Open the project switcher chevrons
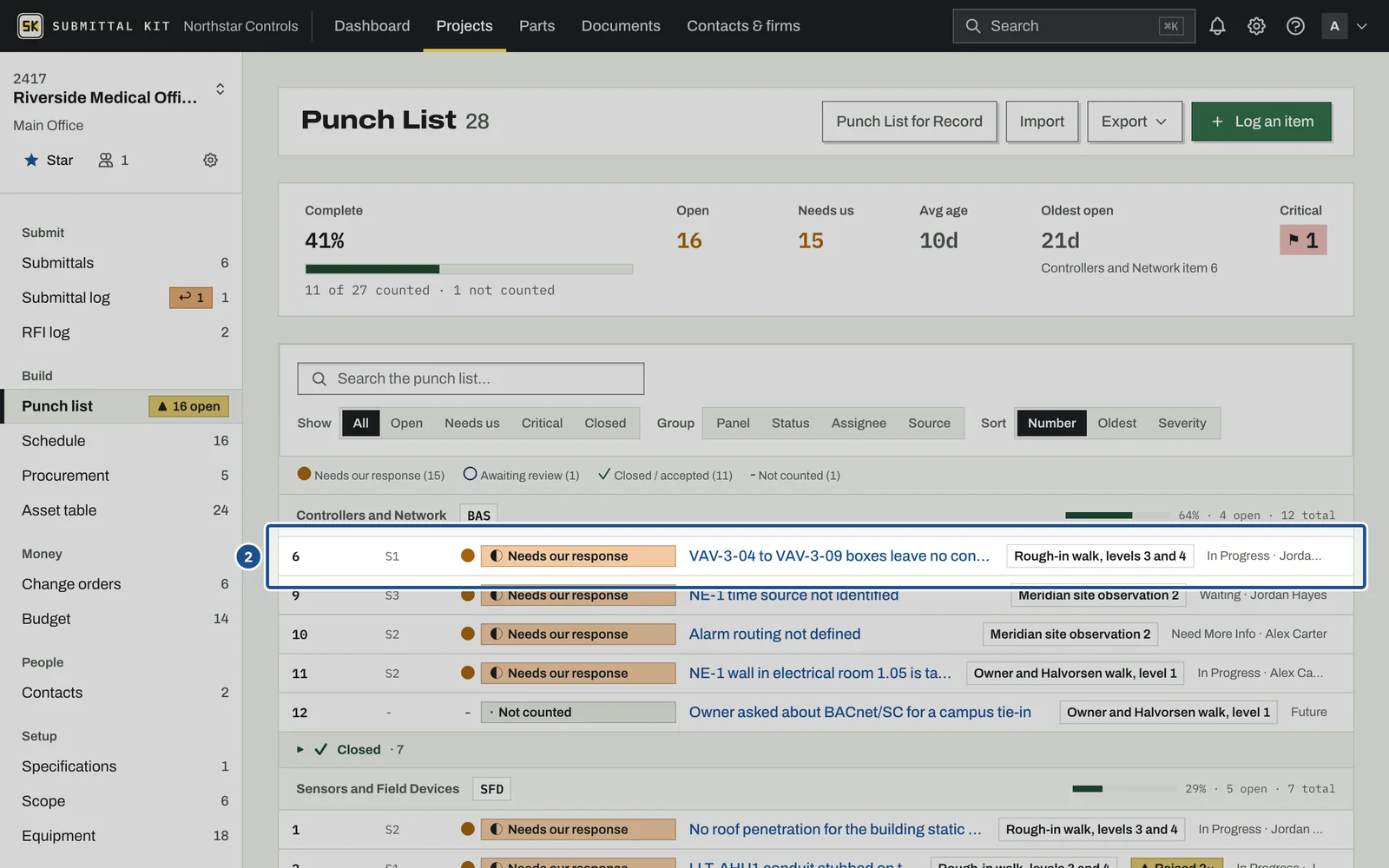 pyautogui.click(x=221, y=89)
